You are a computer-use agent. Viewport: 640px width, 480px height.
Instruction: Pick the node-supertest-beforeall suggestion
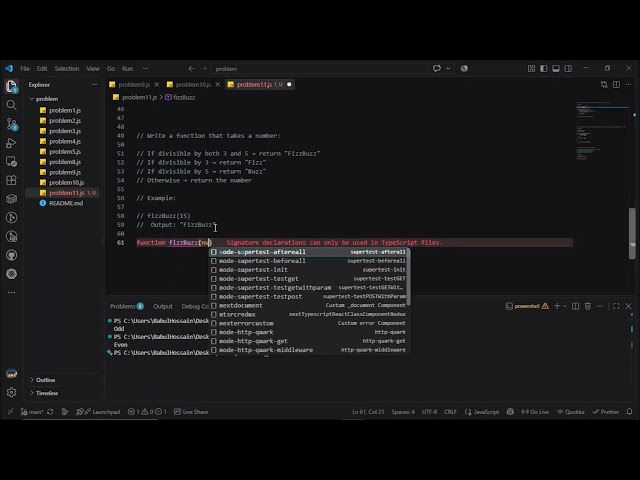click(310, 261)
